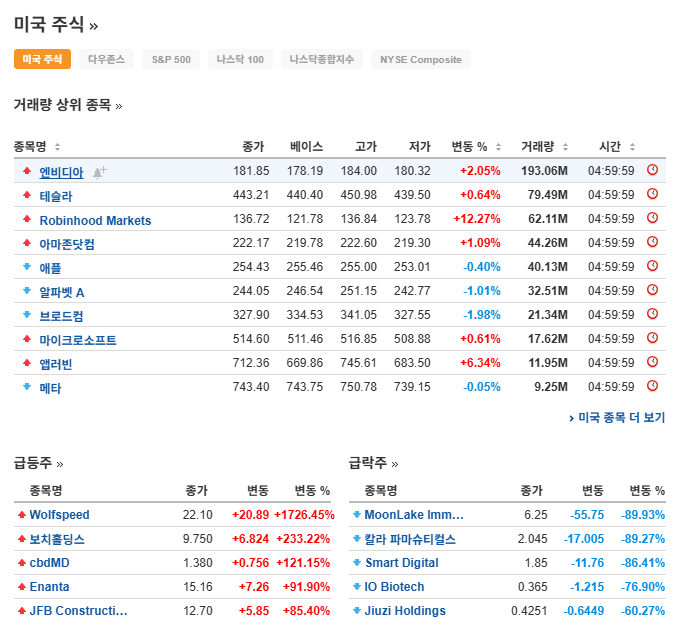
Task: Open the 급등주 » heading link
Action: coord(38,463)
